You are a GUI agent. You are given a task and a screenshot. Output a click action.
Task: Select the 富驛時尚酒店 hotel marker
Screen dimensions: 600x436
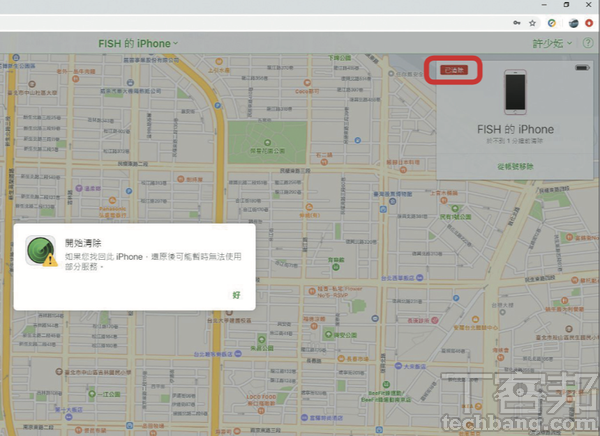point(304,417)
